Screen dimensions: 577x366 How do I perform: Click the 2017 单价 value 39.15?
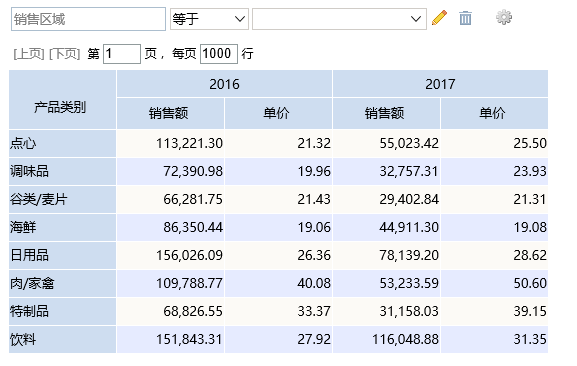530,311
